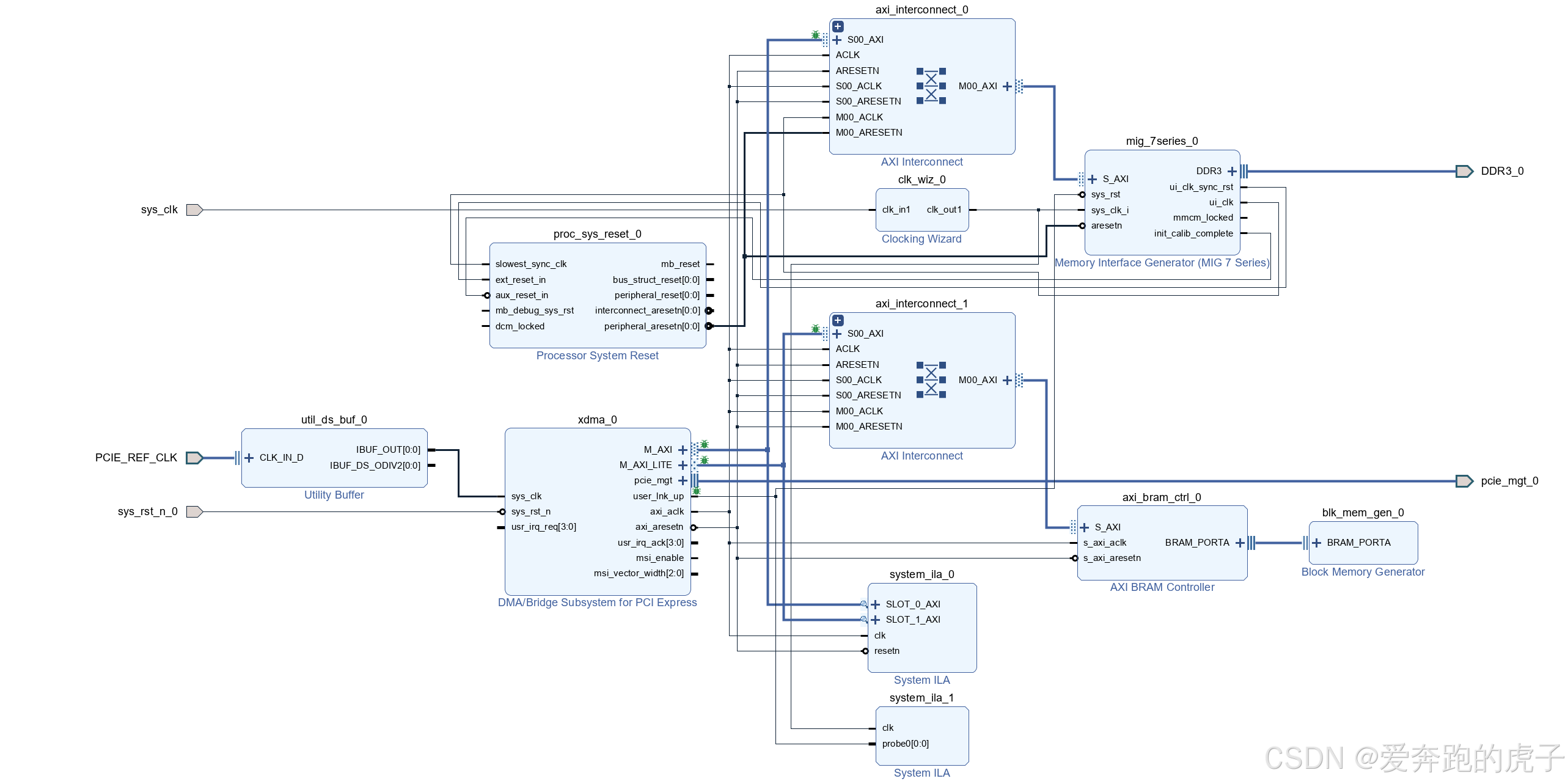Screen dimensions: 1568x784
Task: Expand BRAM_PORTA interface on axi_bram_ctrl_0
Action: (x=1240, y=543)
